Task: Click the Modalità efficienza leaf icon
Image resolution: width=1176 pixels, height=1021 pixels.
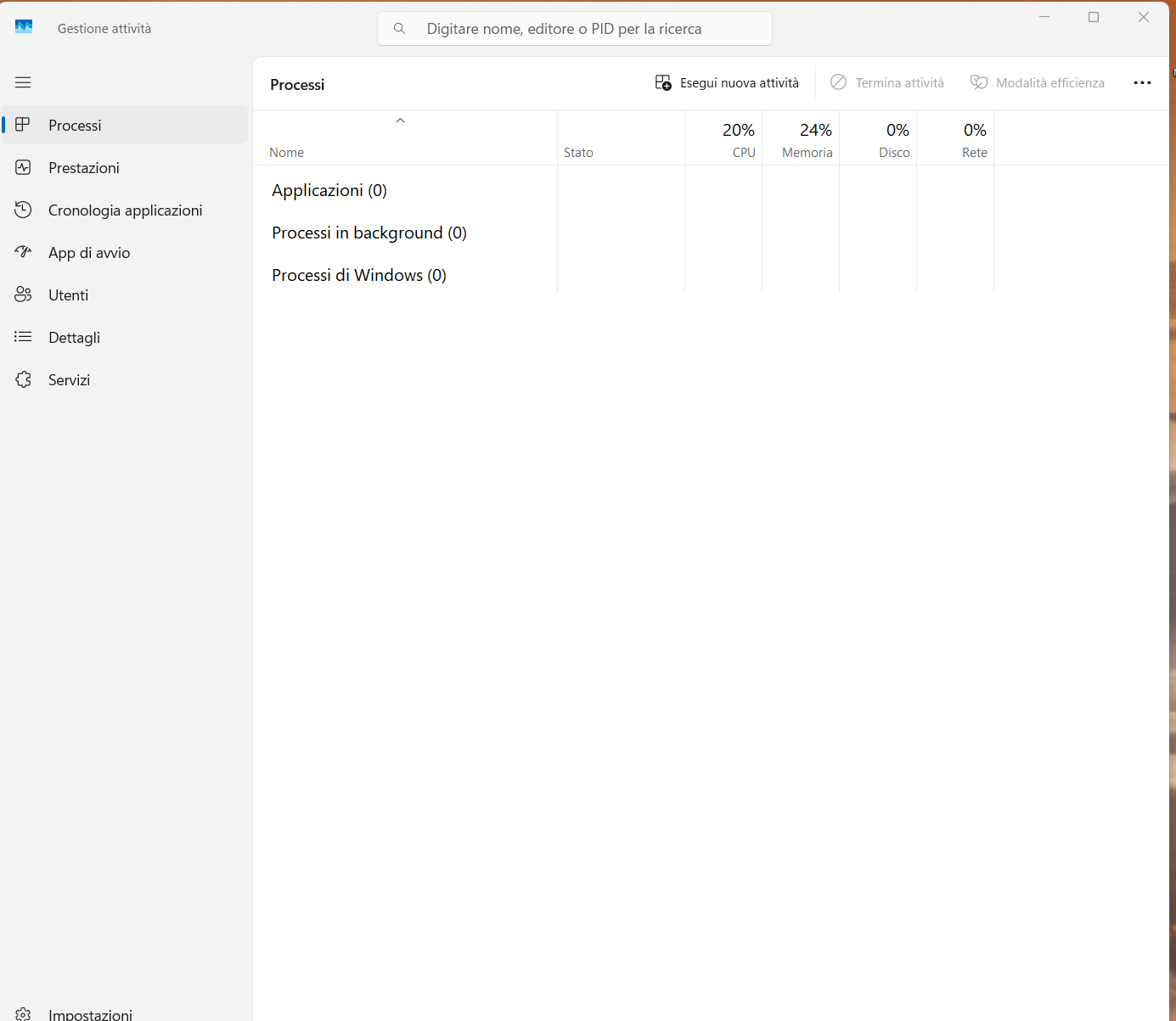Action: tap(978, 82)
